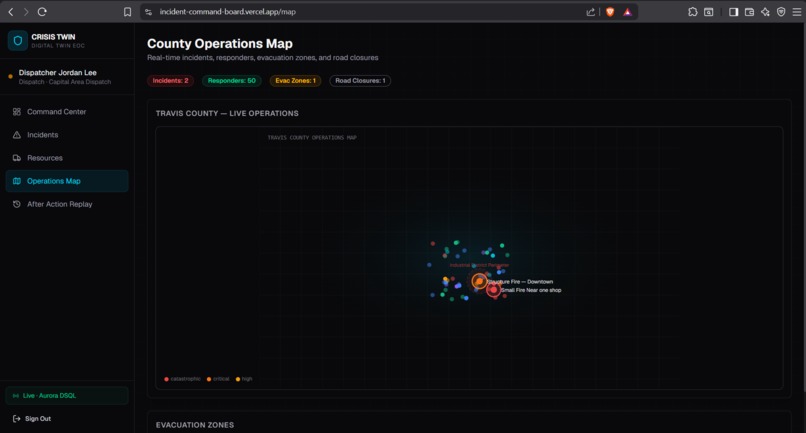The height and width of the screenshot is (433, 806).
Task: Click the critical legend orange dot
Action: pos(209,379)
